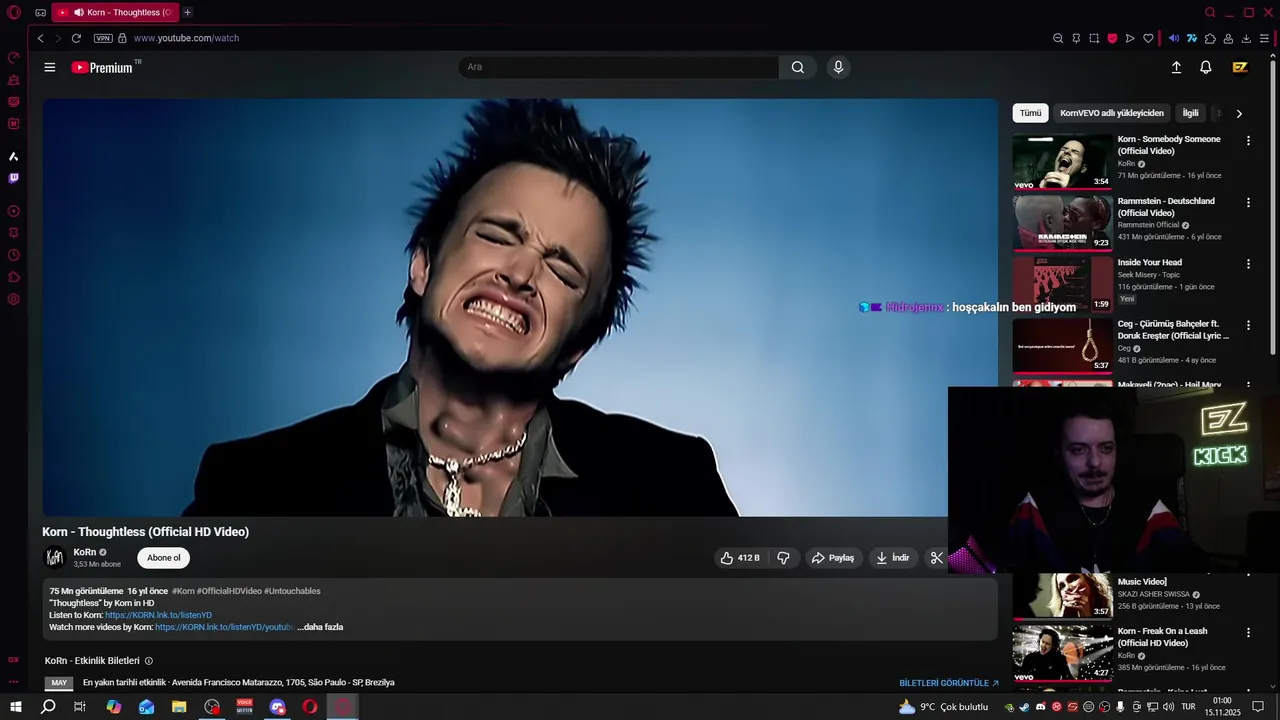Go back to the previous page

click(40, 38)
